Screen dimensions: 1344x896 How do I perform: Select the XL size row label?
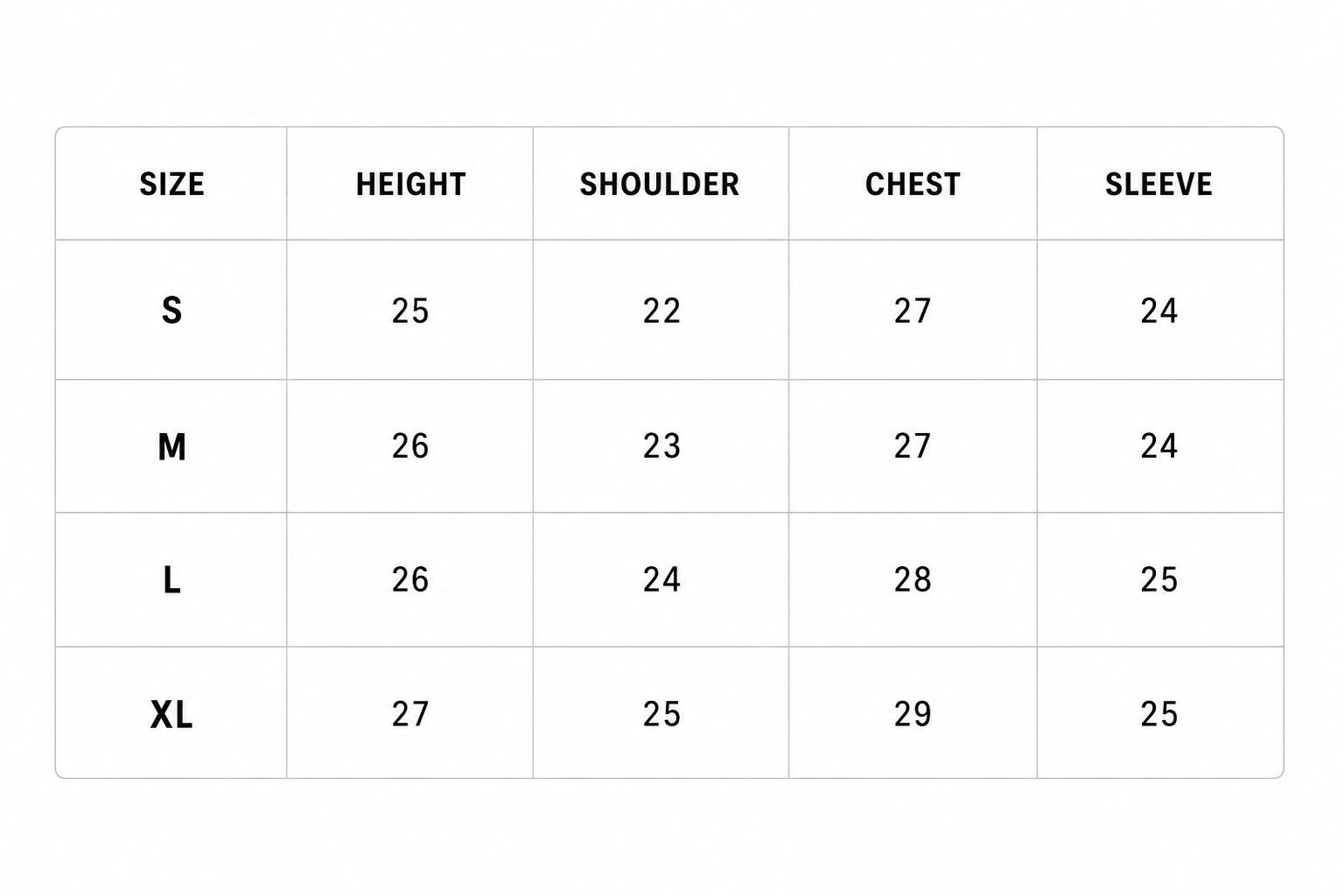pos(171,715)
